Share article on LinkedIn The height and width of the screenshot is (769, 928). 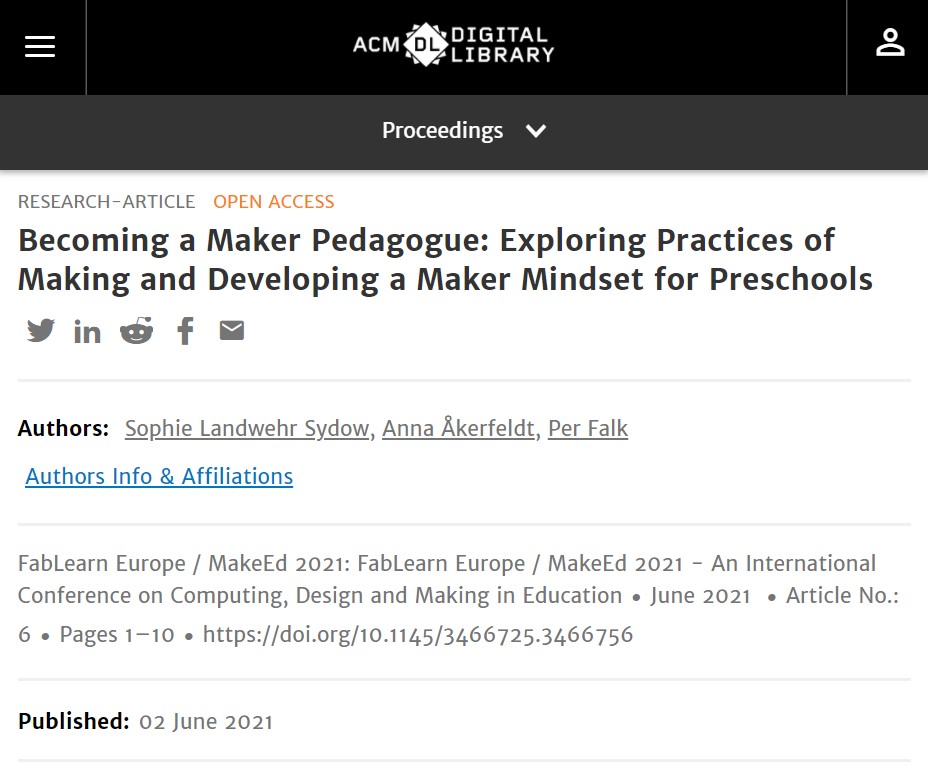click(x=87, y=331)
